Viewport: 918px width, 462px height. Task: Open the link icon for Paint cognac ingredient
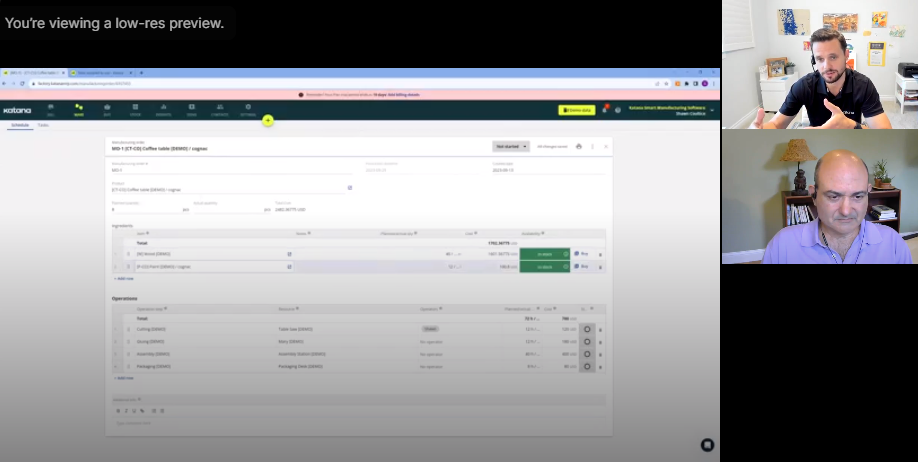(289, 266)
